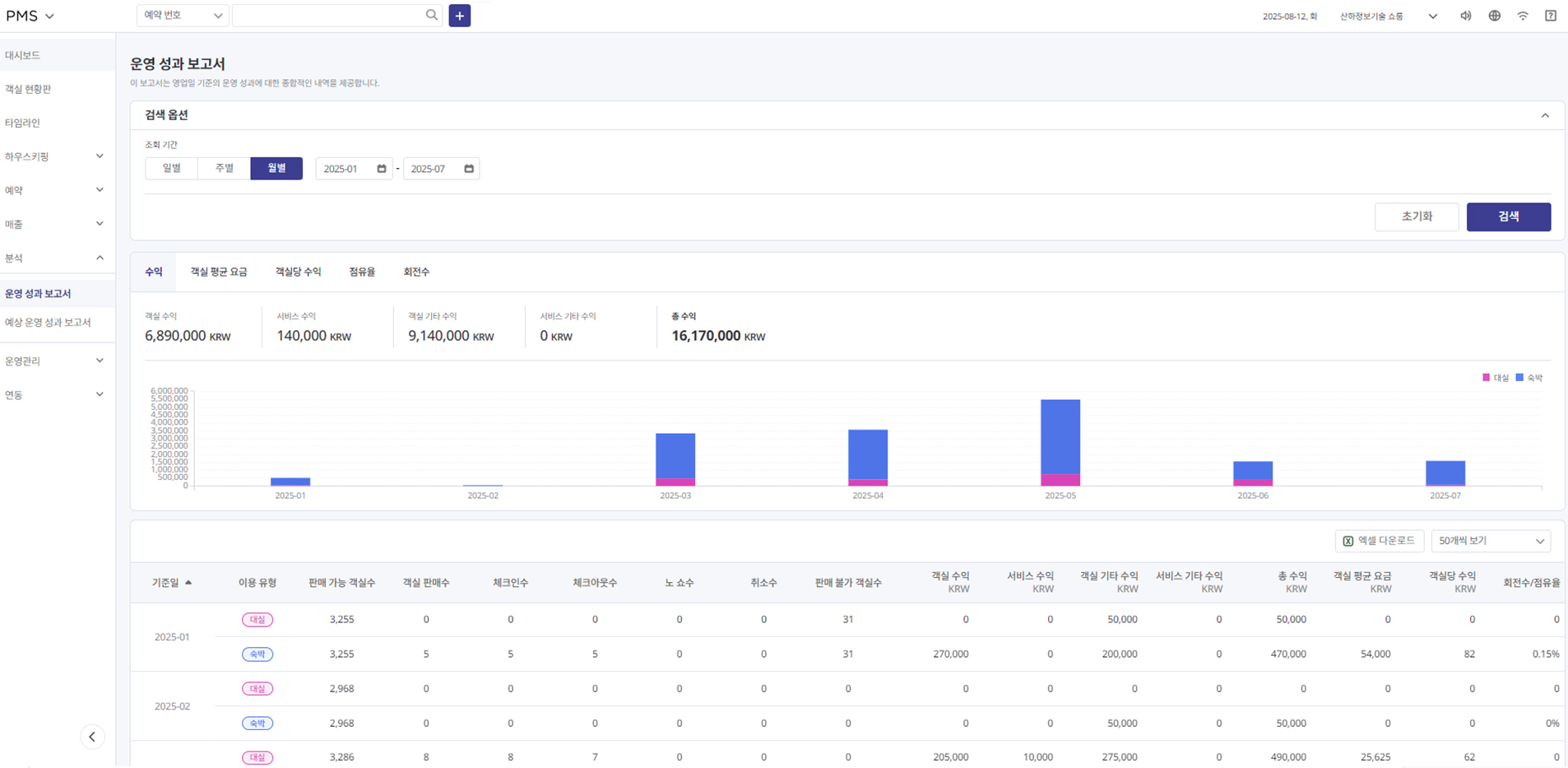Click Excel icon in 엑셀 다운로드
The width and height of the screenshot is (1568, 768).
coord(1348,541)
